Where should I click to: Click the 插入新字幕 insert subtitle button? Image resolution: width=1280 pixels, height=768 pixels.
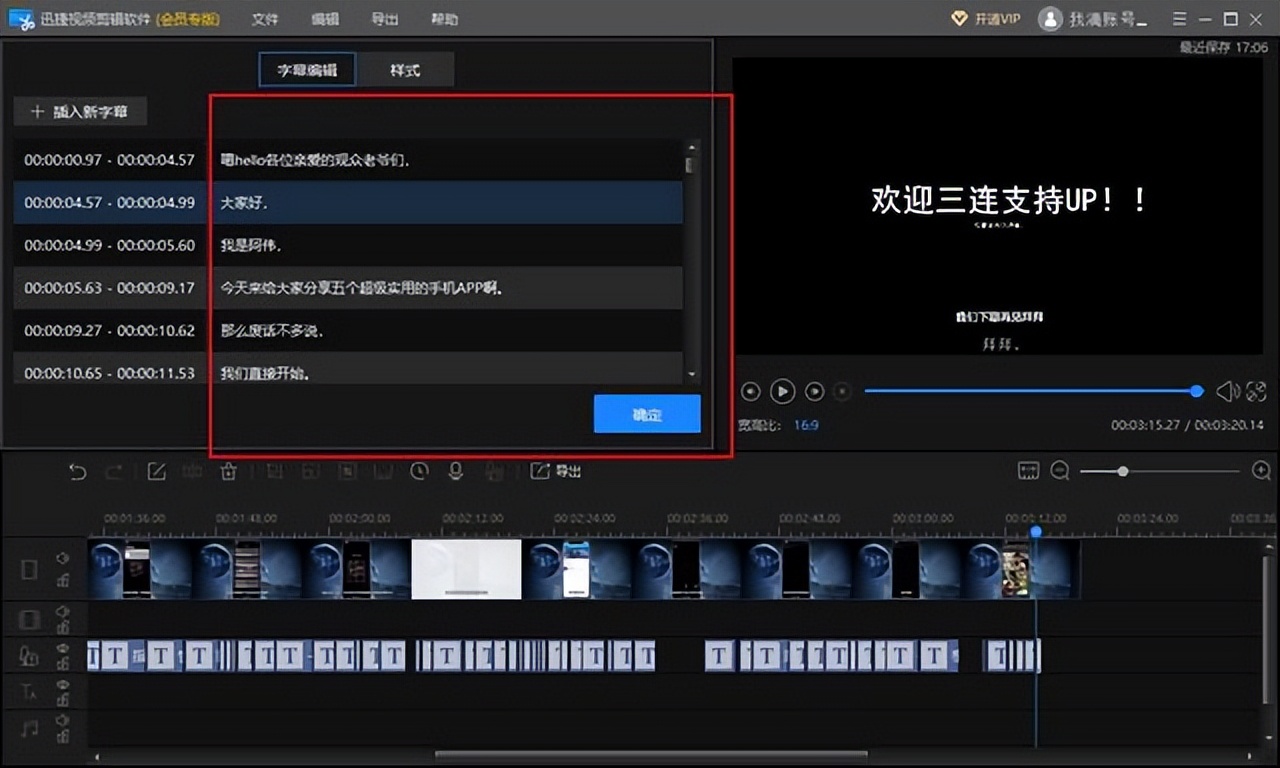click(x=80, y=111)
